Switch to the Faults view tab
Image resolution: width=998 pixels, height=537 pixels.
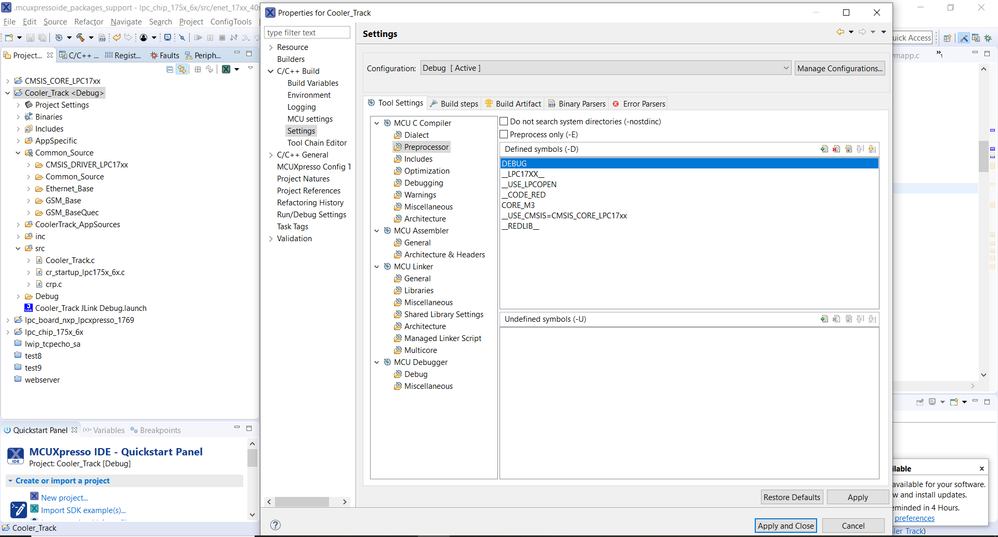tap(164, 55)
